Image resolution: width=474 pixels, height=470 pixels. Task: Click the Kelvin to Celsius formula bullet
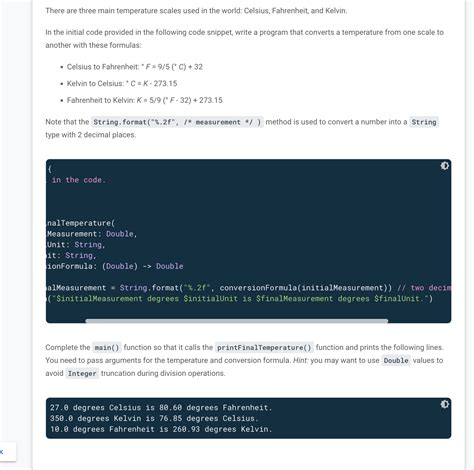coord(122,83)
